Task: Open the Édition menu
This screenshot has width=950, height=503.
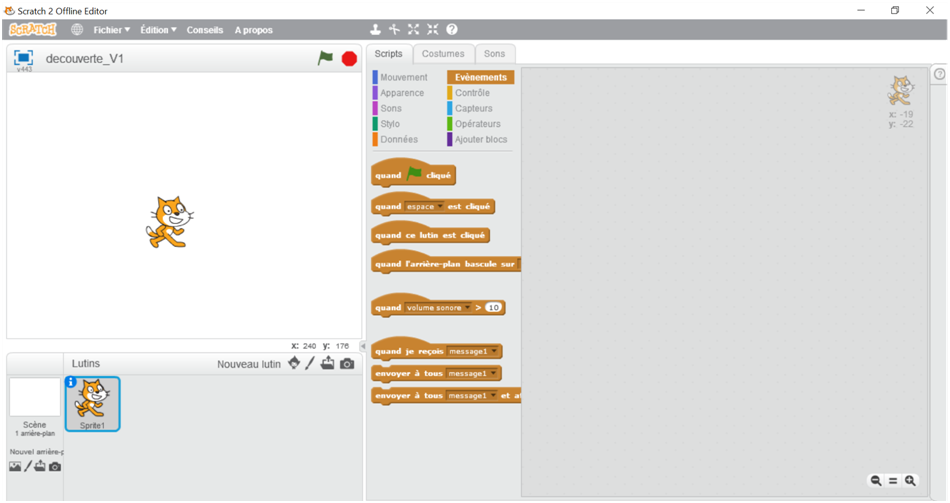Action: point(158,30)
